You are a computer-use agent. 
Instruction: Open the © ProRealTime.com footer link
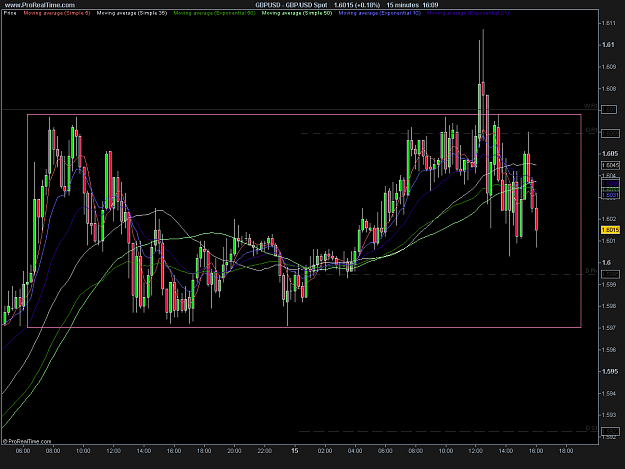pos(27,442)
